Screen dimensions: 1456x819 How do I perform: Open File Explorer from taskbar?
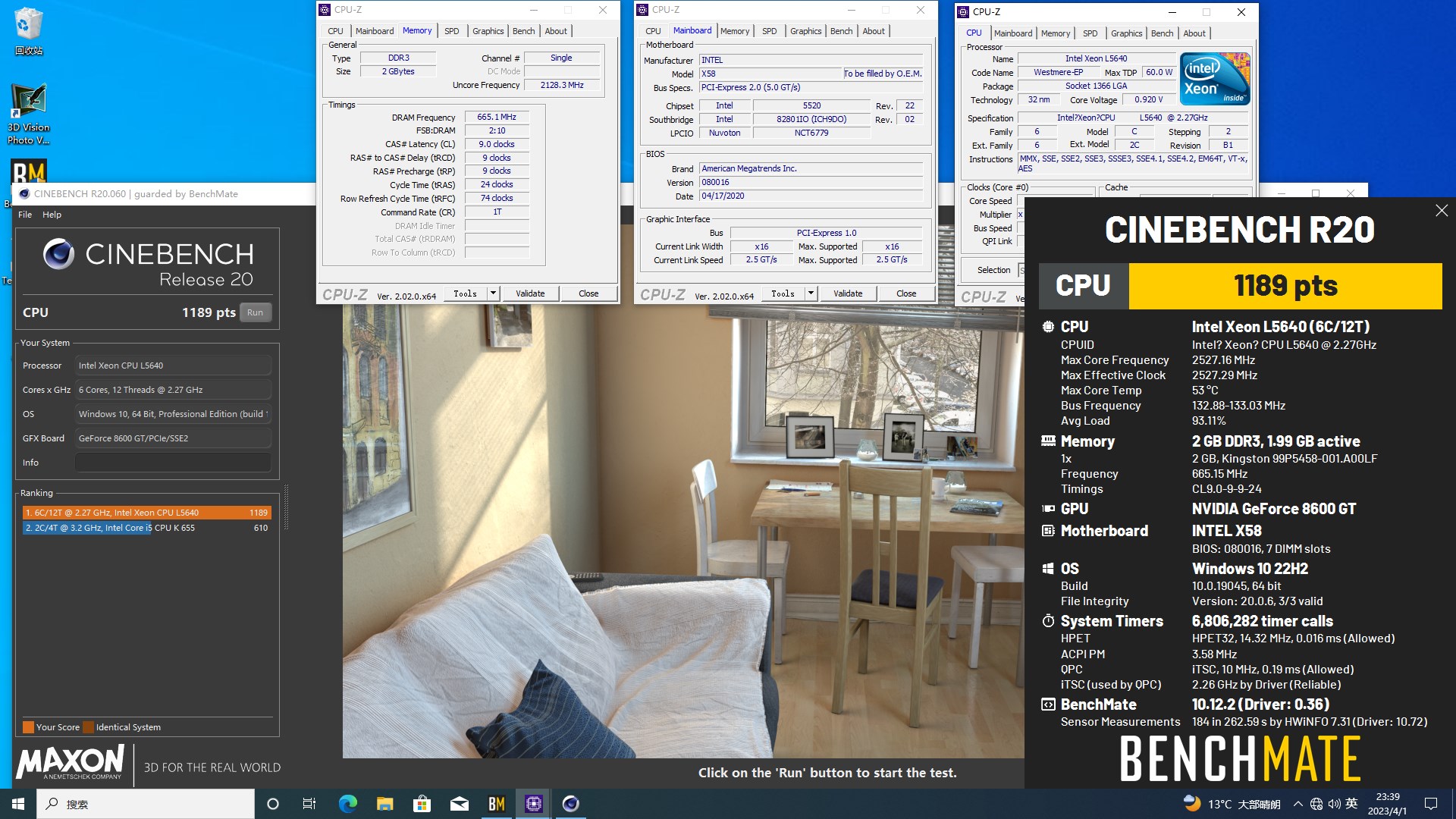384,804
